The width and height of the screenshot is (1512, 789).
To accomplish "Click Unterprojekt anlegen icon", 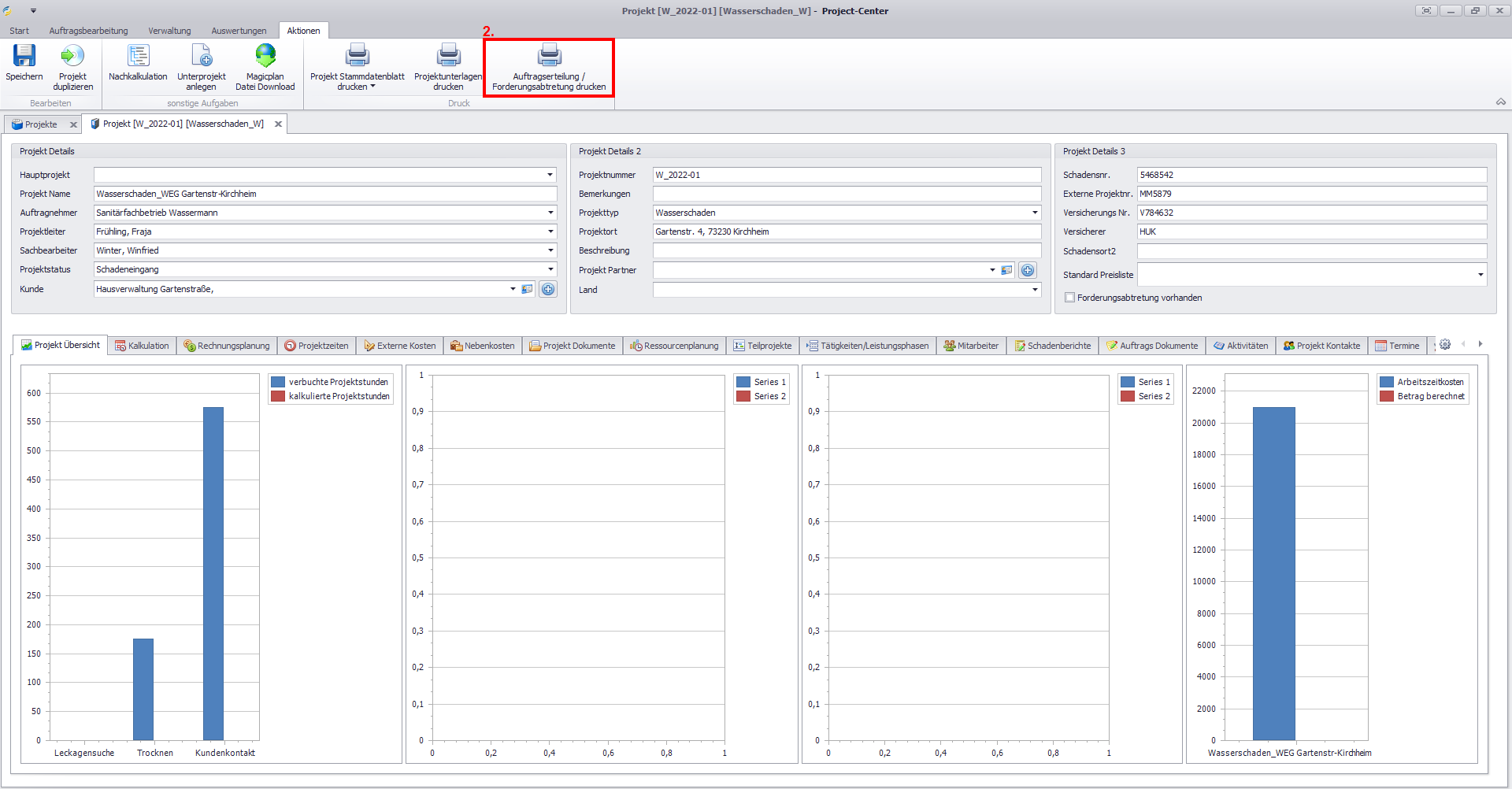I will [202, 56].
